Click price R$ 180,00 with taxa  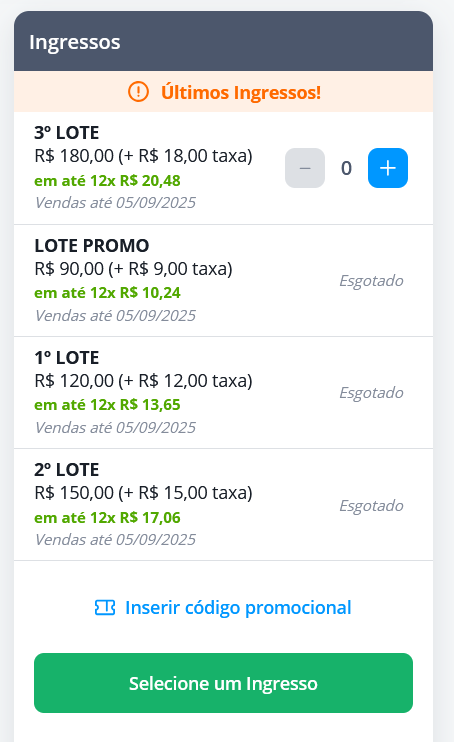coord(143,156)
